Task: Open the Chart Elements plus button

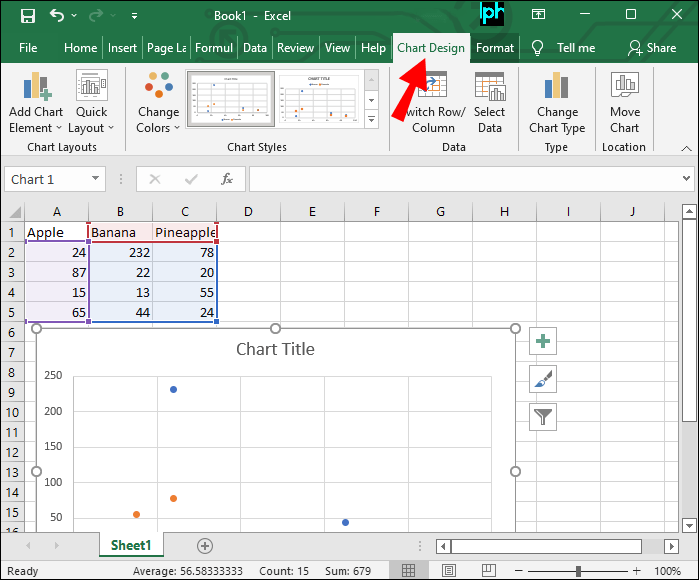Action: pos(543,341)
